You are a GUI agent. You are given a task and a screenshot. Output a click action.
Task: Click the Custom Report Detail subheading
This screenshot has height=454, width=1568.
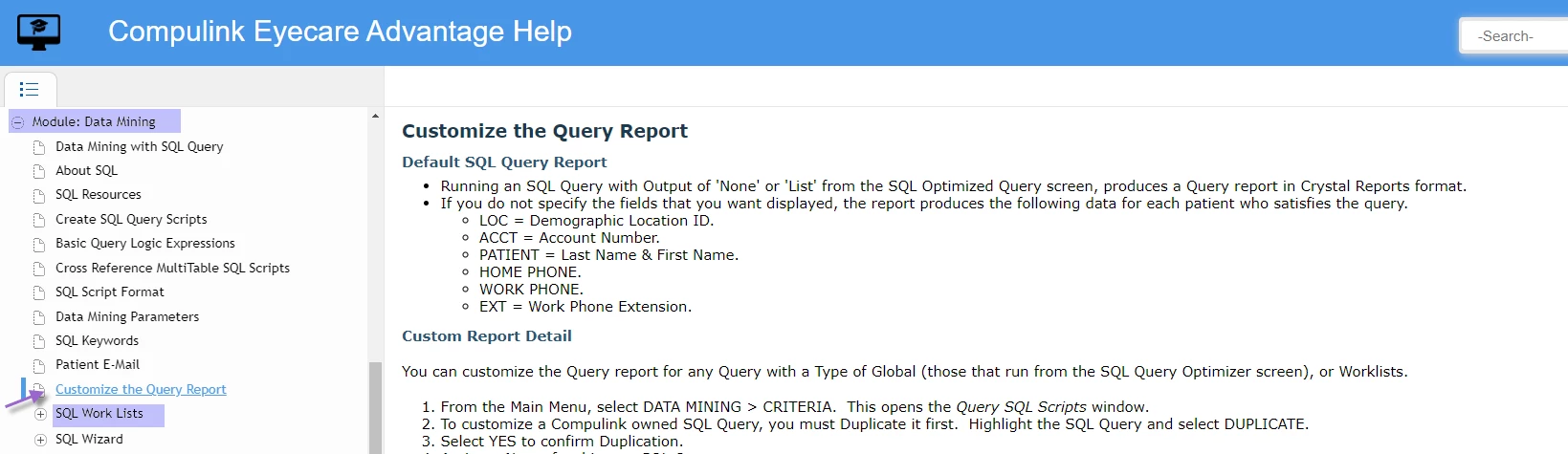coord(487,336)
